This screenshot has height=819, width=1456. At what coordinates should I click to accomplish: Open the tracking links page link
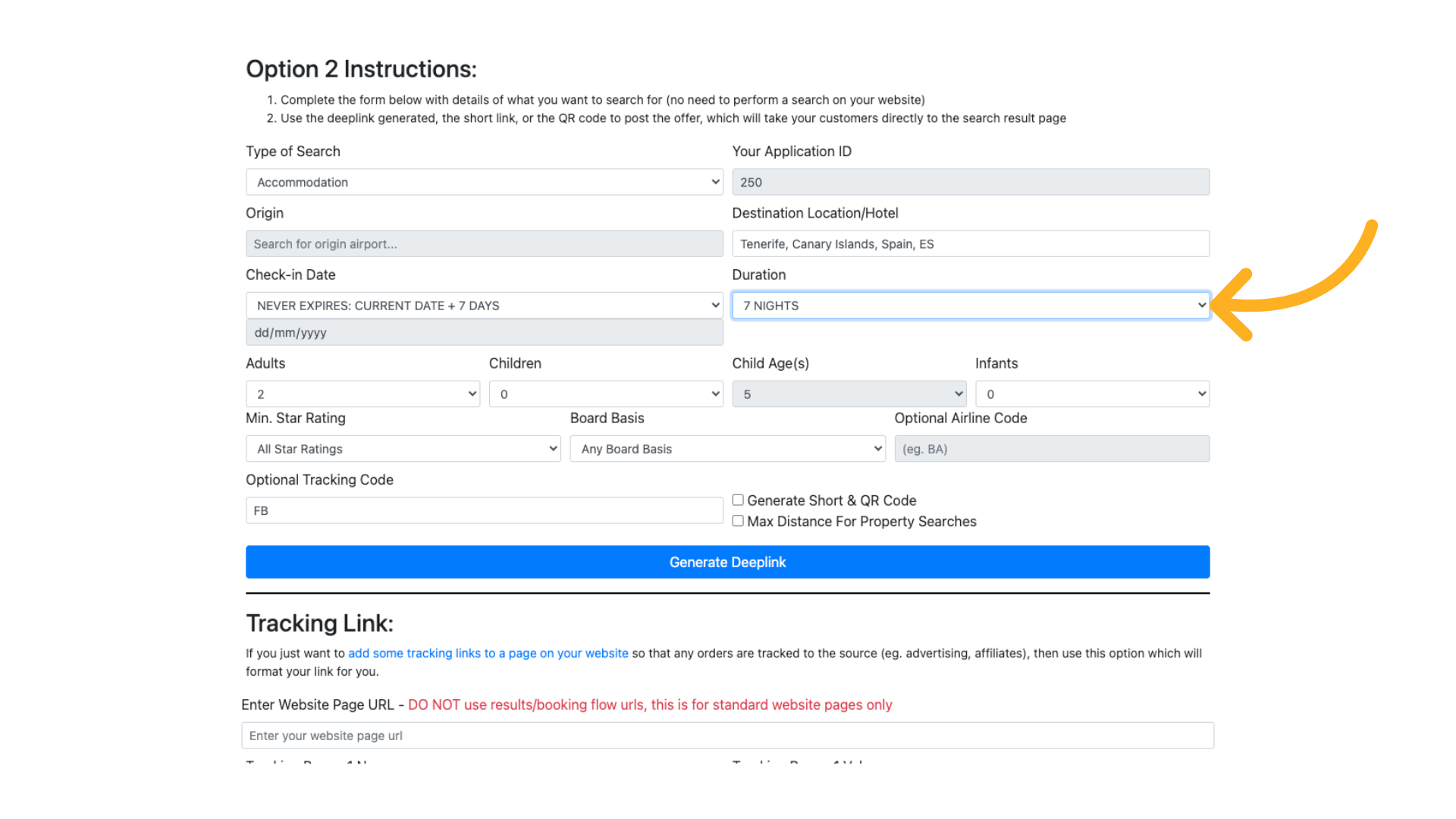(x=488, y=653)
